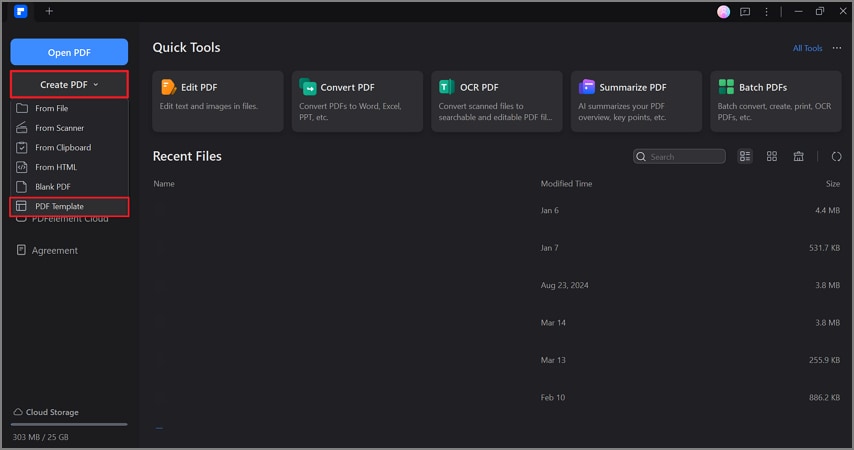Click the Open PDF button

click(x=69, y=52)
